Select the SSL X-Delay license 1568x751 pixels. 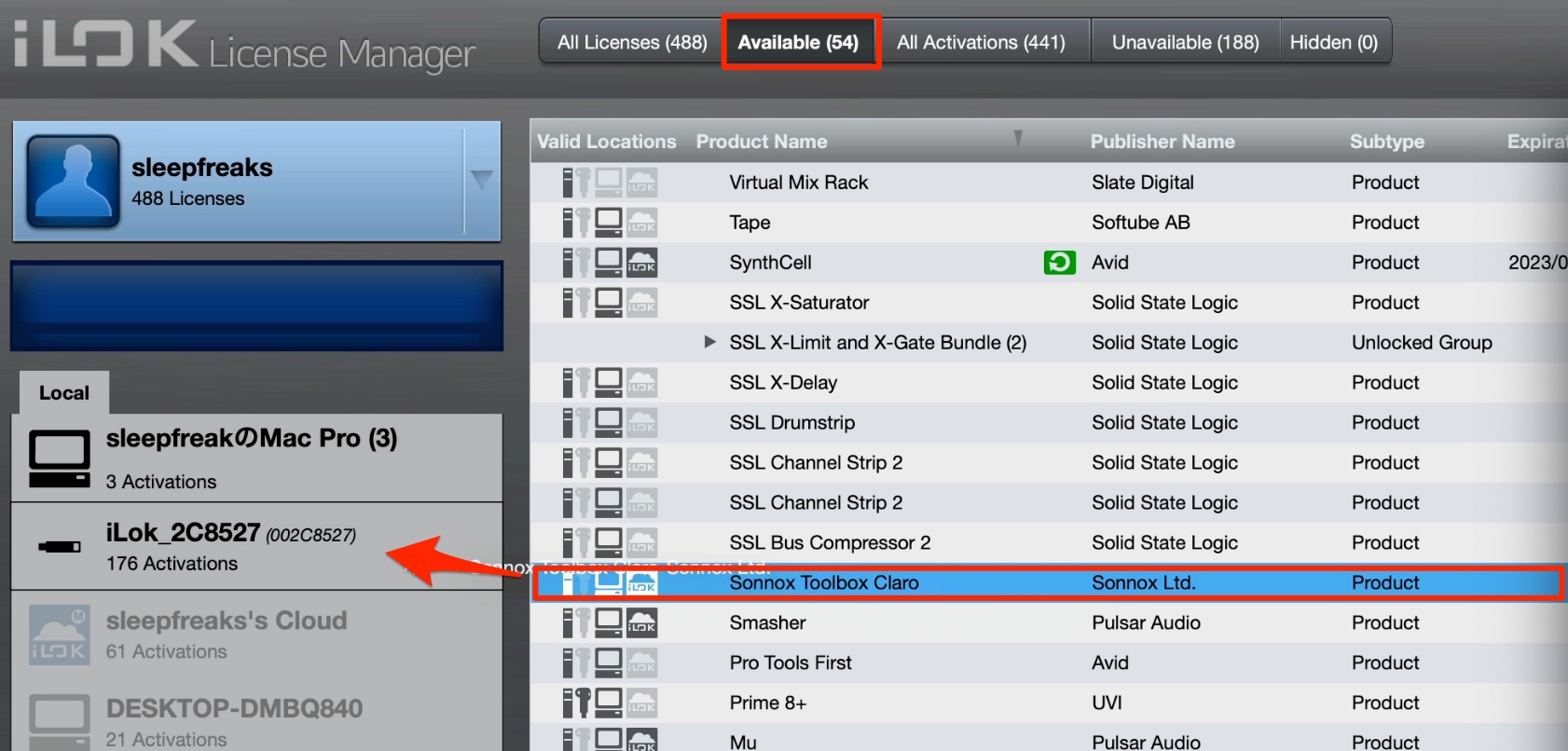coord(783,383)
